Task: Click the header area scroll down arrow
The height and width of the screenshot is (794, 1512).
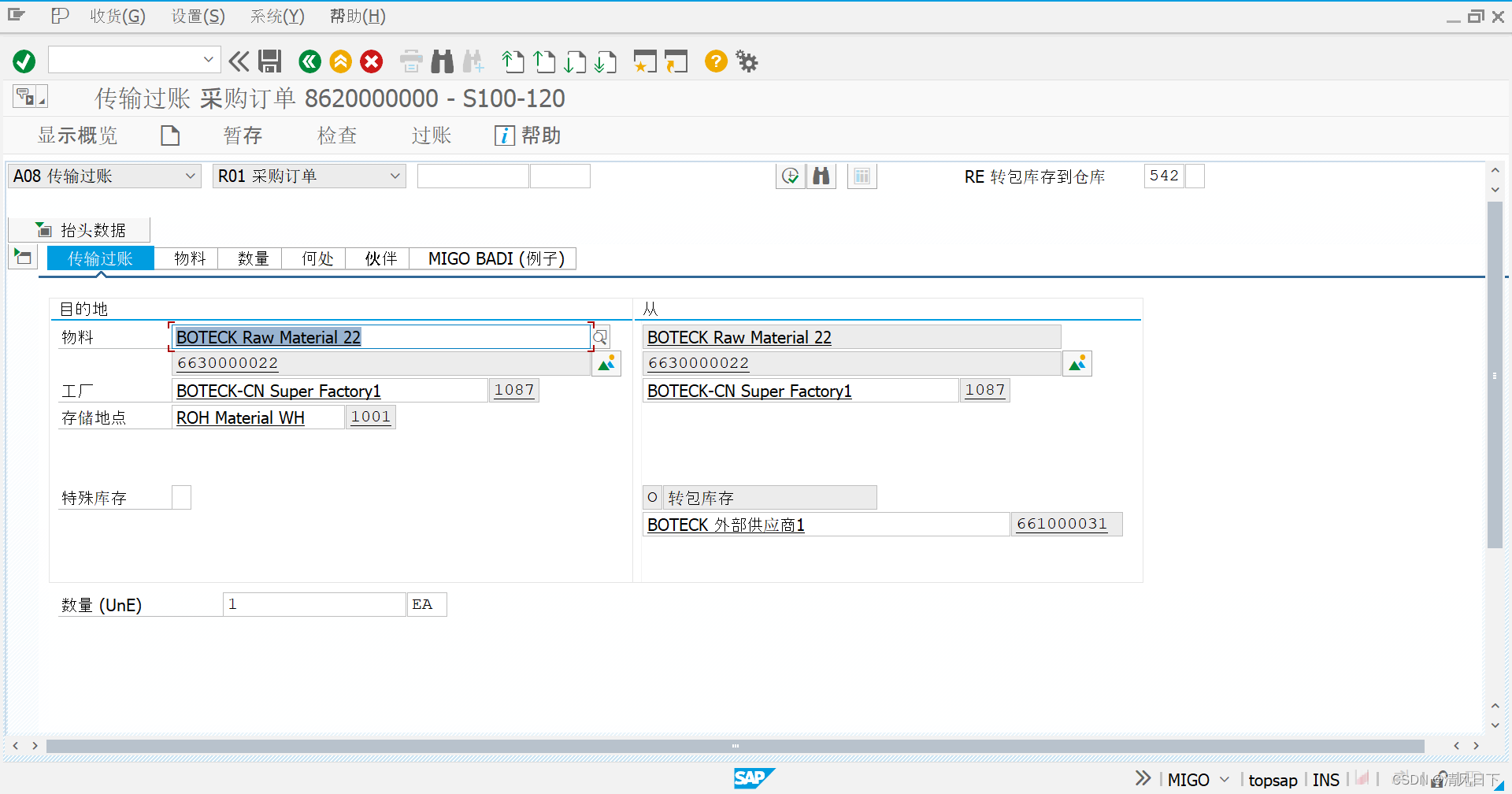Action: tap(1495, 190)
